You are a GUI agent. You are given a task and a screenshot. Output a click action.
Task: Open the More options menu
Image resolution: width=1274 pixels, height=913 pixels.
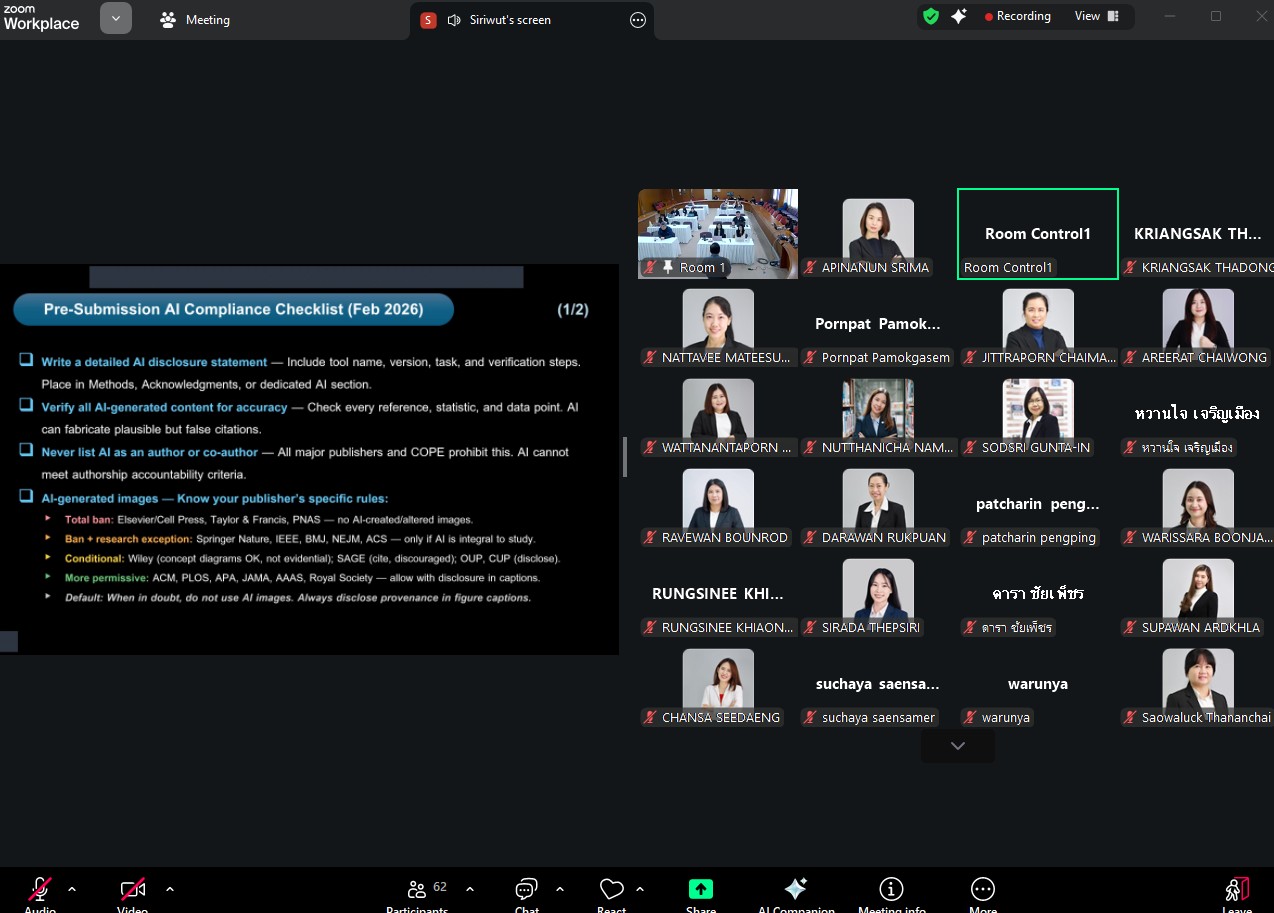[x=983, y=889]
